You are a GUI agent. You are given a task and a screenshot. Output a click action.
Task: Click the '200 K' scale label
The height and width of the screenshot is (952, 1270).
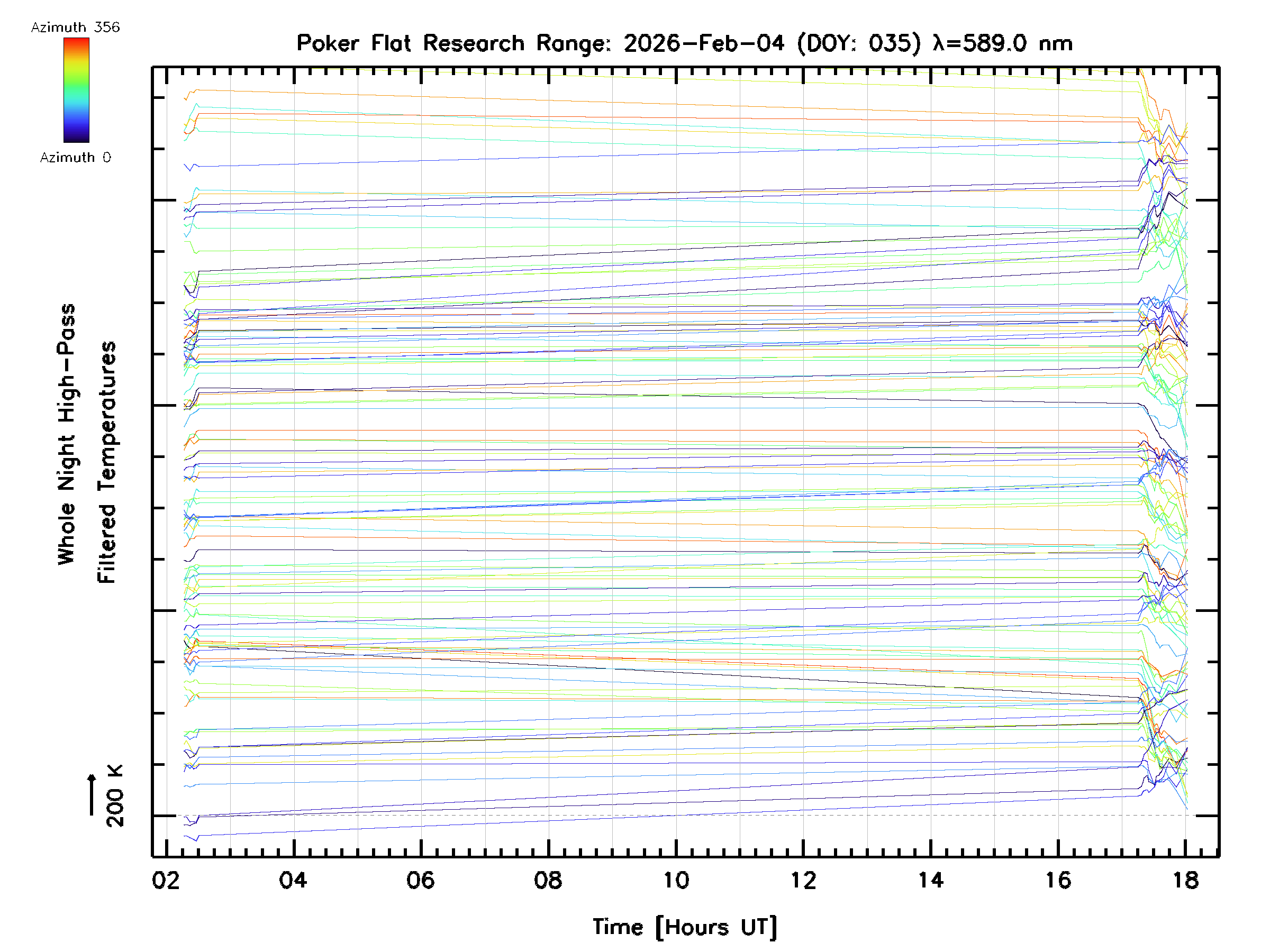click(x=115, y=797)
